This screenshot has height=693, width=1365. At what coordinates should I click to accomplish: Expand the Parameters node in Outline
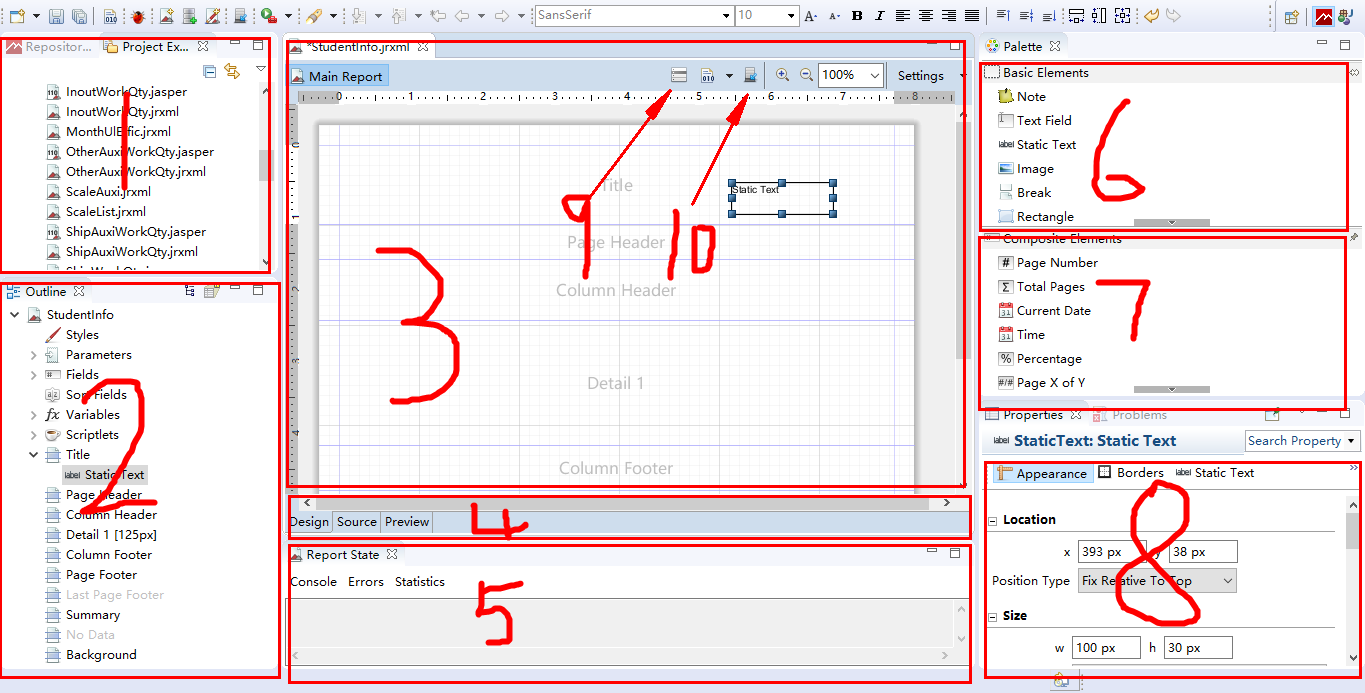click(33, 355)
